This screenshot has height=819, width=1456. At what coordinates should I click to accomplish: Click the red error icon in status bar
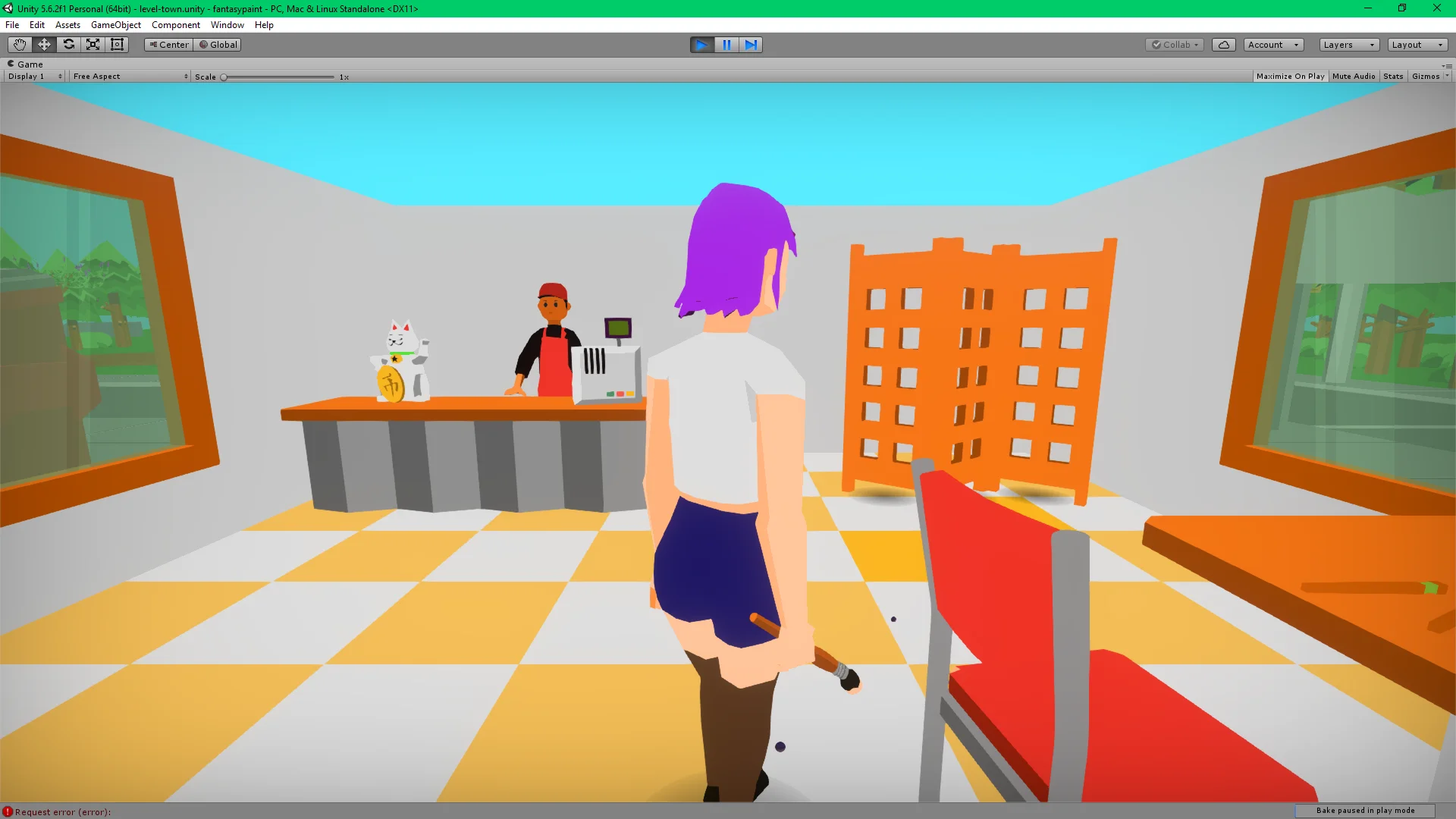(x=8, y=811)
